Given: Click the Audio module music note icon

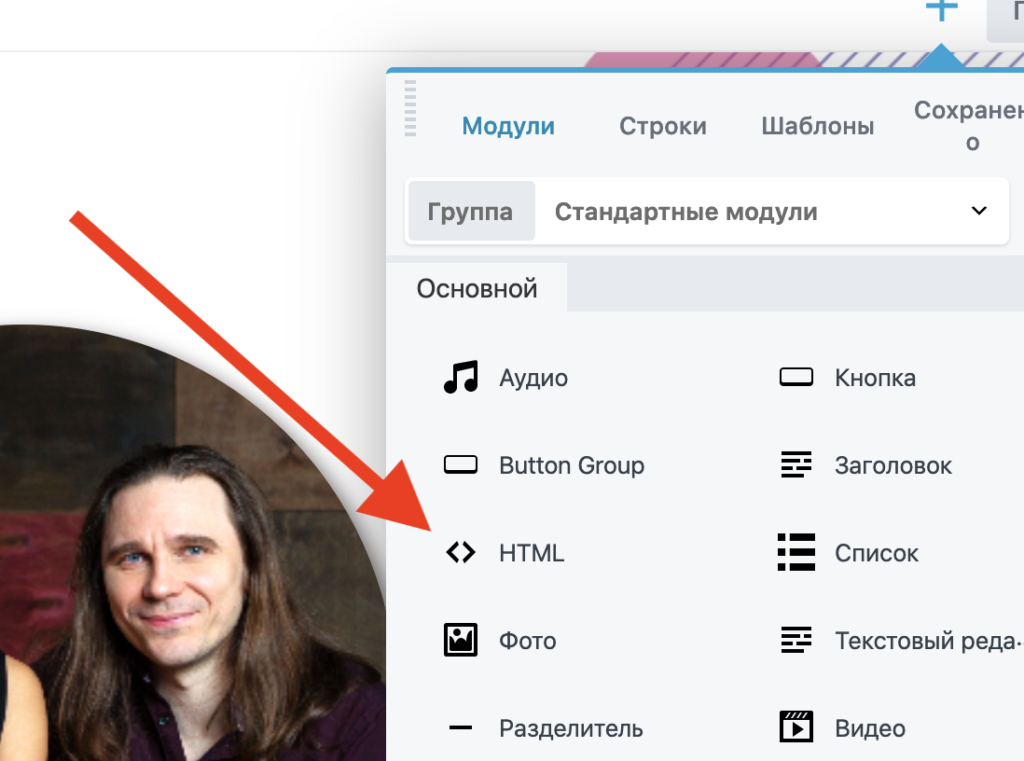Looking at the screenshot, I should [461, 378].
